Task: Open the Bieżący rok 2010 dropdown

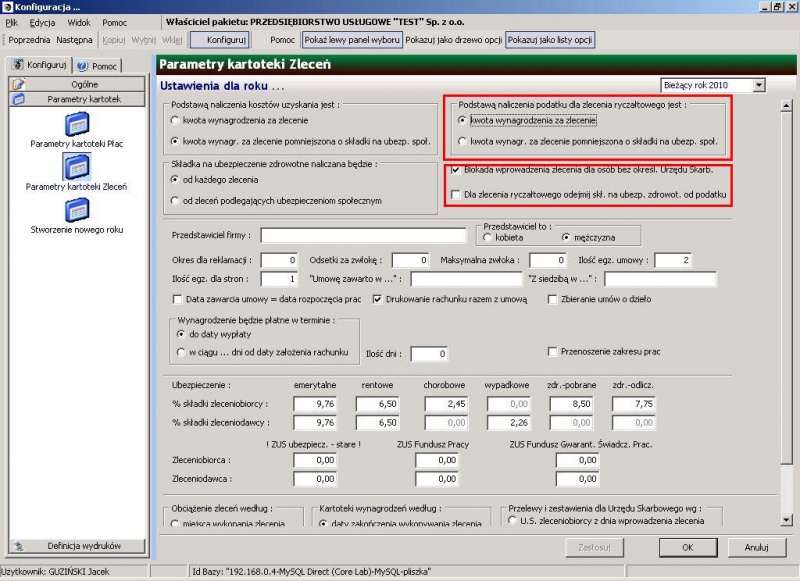Action: 759,85
